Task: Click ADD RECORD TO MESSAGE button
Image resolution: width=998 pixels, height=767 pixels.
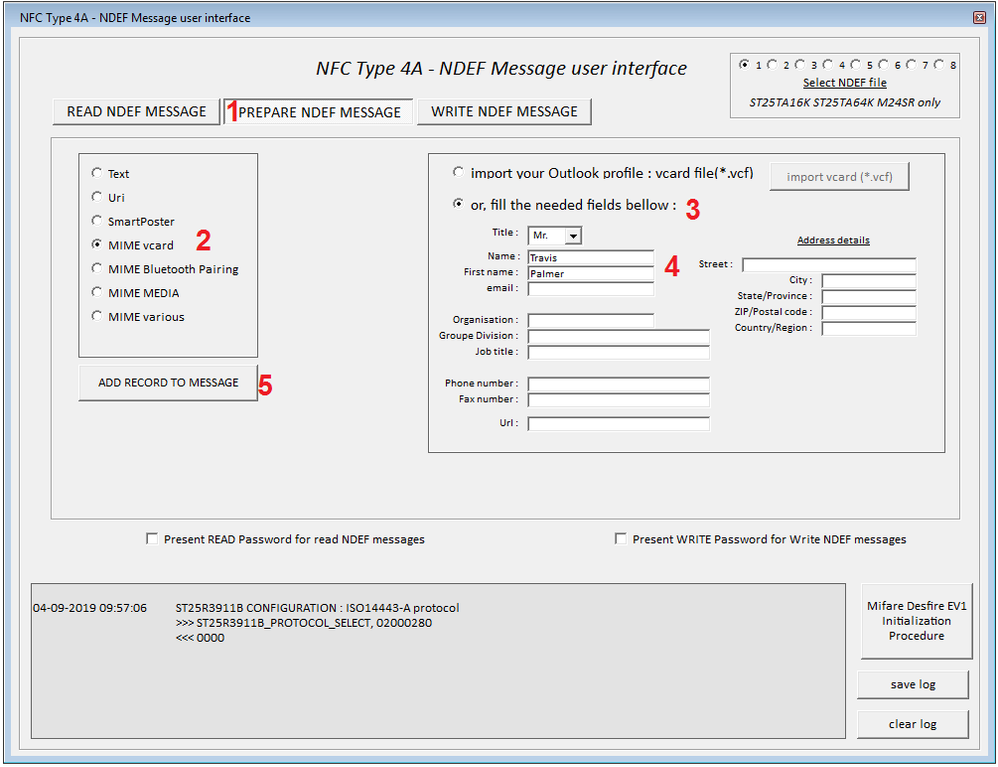Action: (168, 383)
